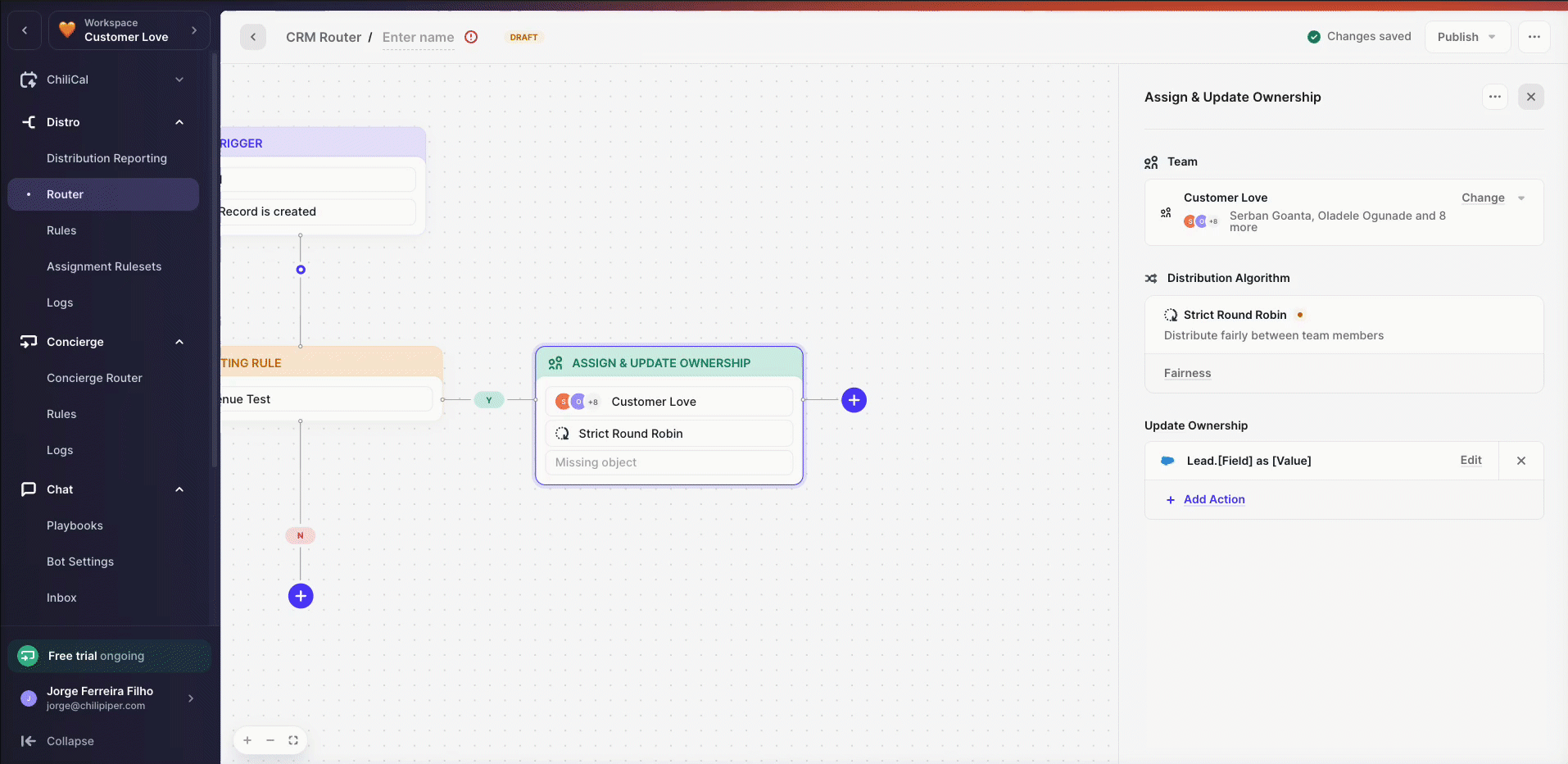Open Concierge Rules page
The height and width of the screenshot is (764, 1568).
[61, 414]
